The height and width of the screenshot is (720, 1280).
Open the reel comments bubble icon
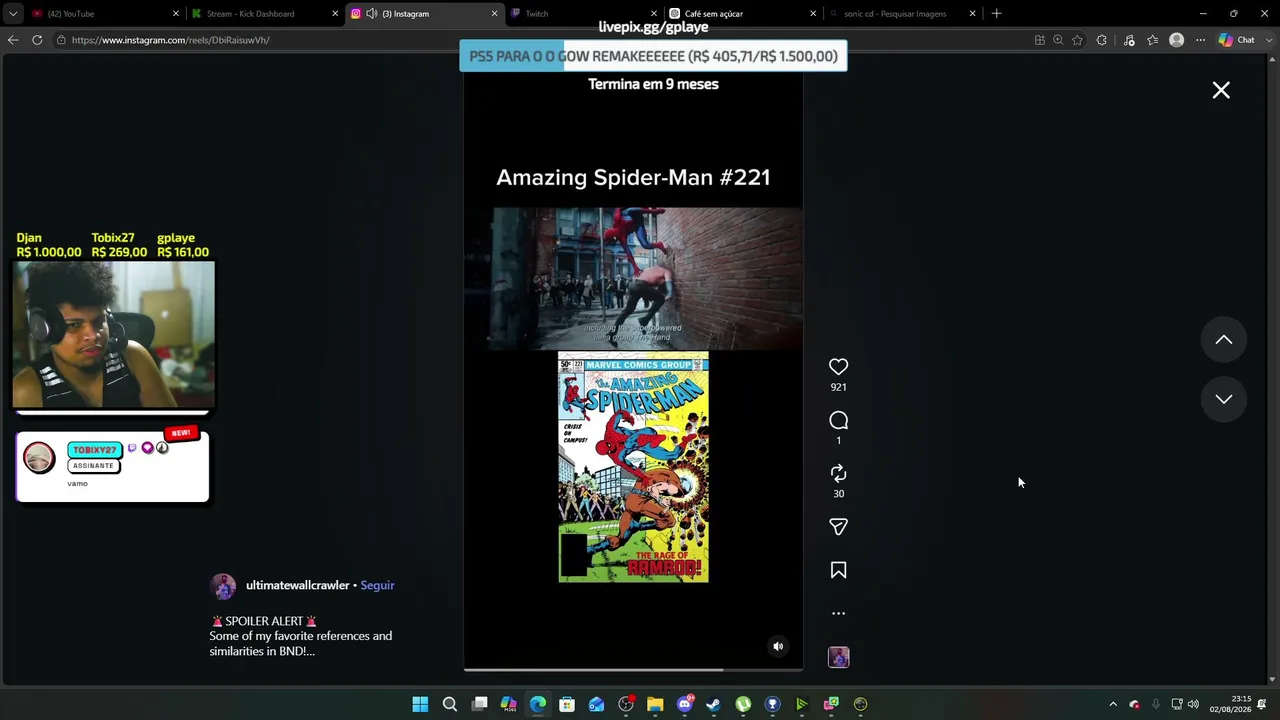click(x=838, y=421)
